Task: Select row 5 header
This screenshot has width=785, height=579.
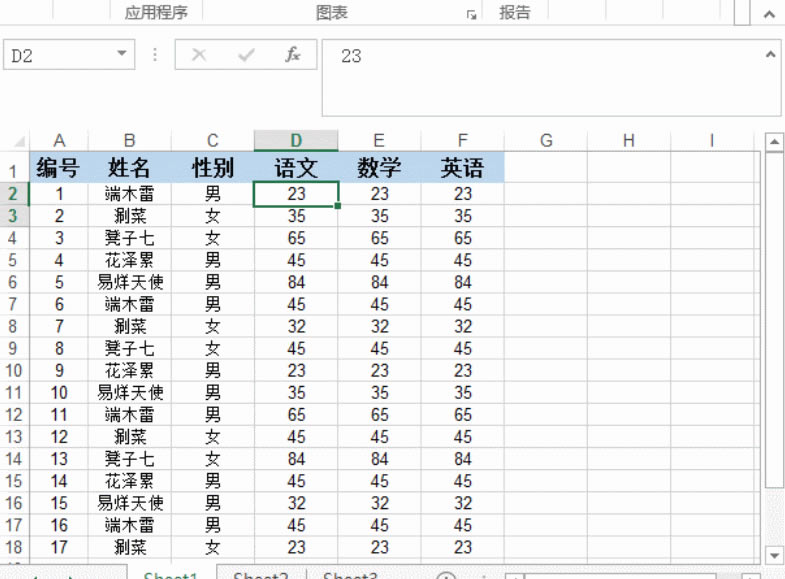Action: [14, 260]
